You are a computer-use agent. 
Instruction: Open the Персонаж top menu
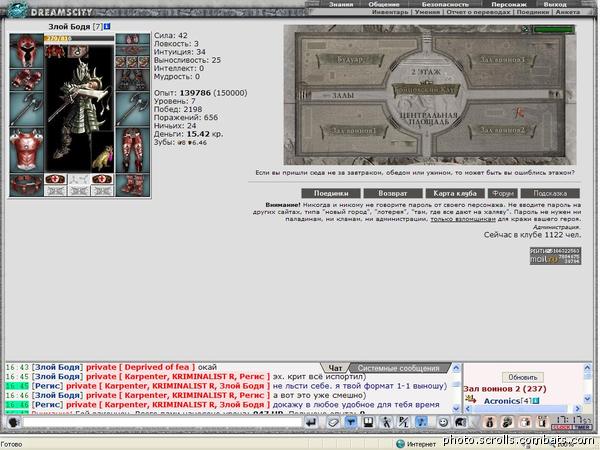click(509, 4)
